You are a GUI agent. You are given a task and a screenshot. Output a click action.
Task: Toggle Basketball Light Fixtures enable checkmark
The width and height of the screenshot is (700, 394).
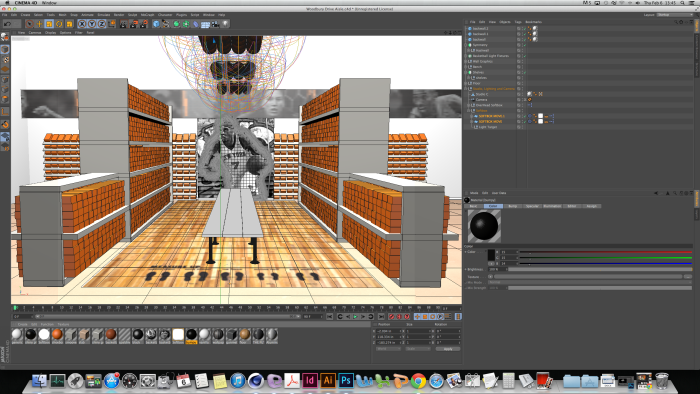525,56
